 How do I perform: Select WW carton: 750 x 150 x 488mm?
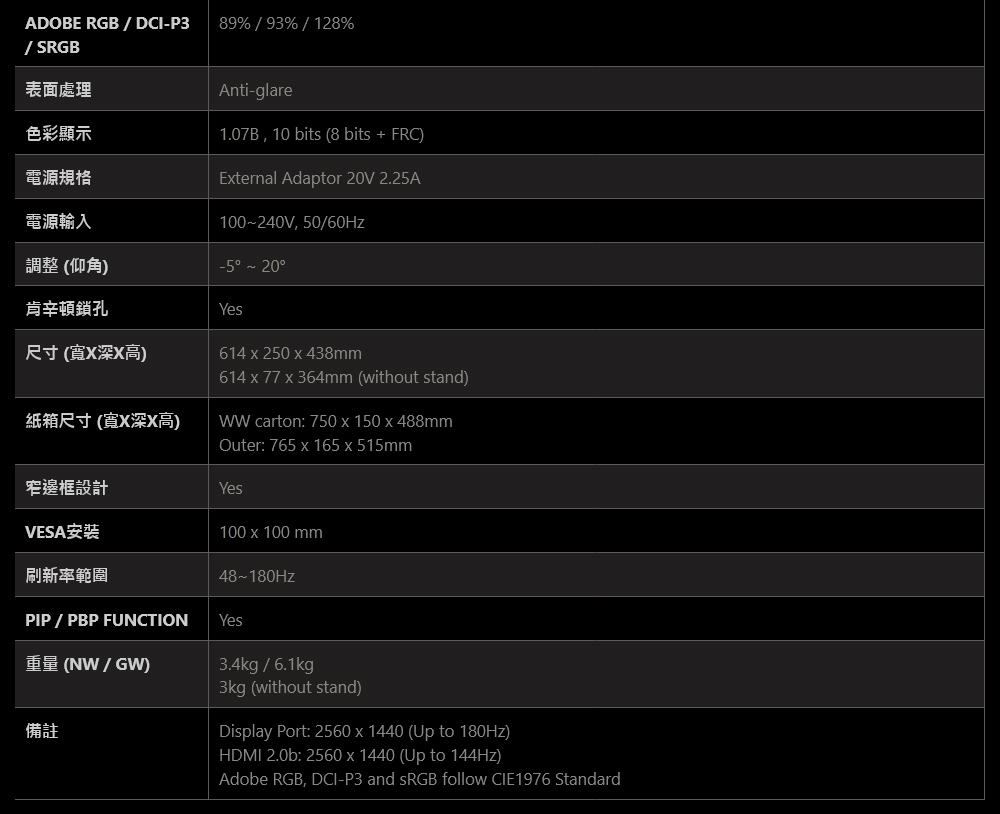coord(335,422)
